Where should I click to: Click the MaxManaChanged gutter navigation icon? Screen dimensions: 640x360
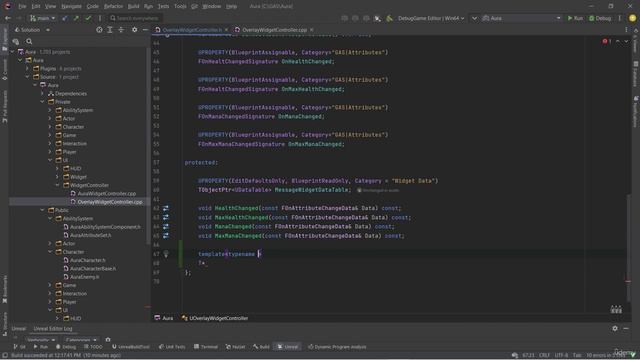pyautogui.click(x=166, y=236)
